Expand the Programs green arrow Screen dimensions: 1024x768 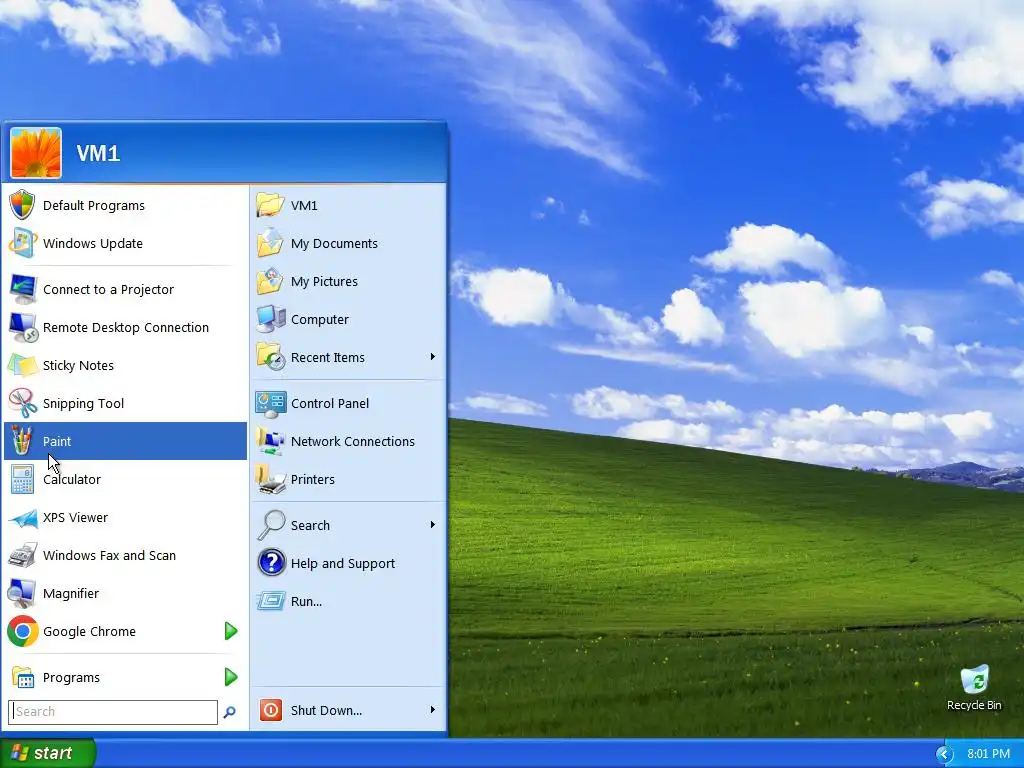coord(231,677)
